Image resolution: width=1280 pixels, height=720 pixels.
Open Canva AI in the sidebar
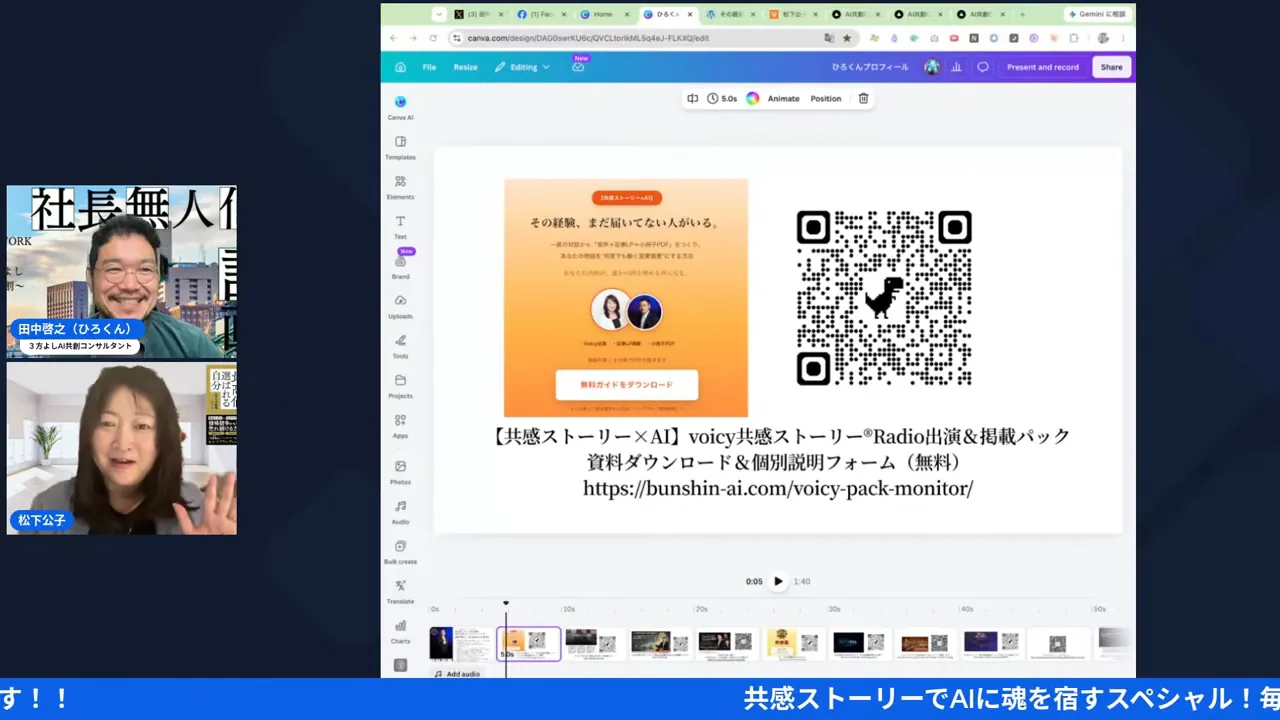click(400, 107)
